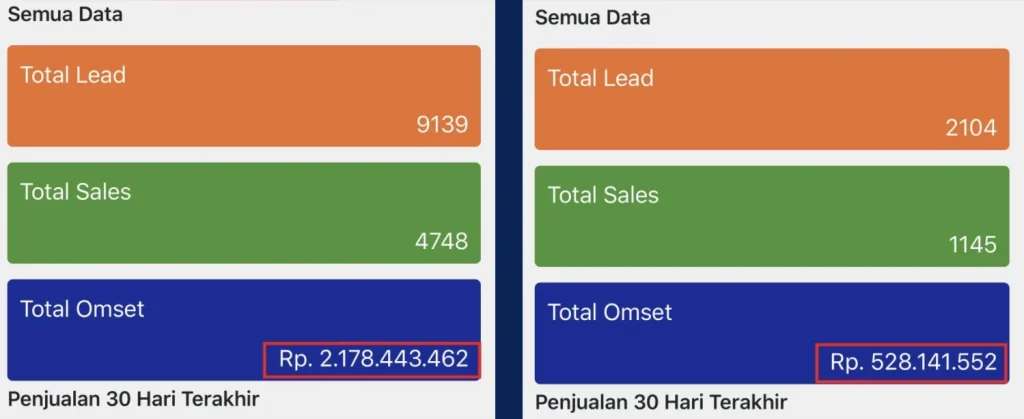The height and width of the screenshot is (419, 1024).
Task: Select the 1145 sales count value
Action: click(x=970, y=244)
